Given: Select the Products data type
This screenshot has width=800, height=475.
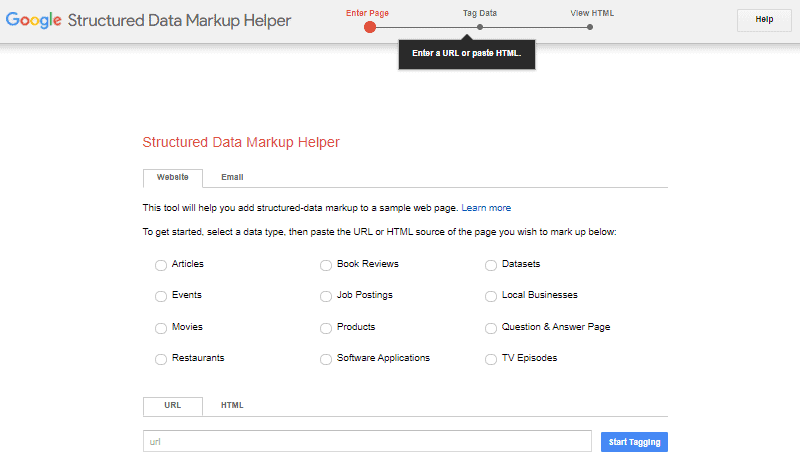Looking at the screenshot, I should click(x=326, y=328).
